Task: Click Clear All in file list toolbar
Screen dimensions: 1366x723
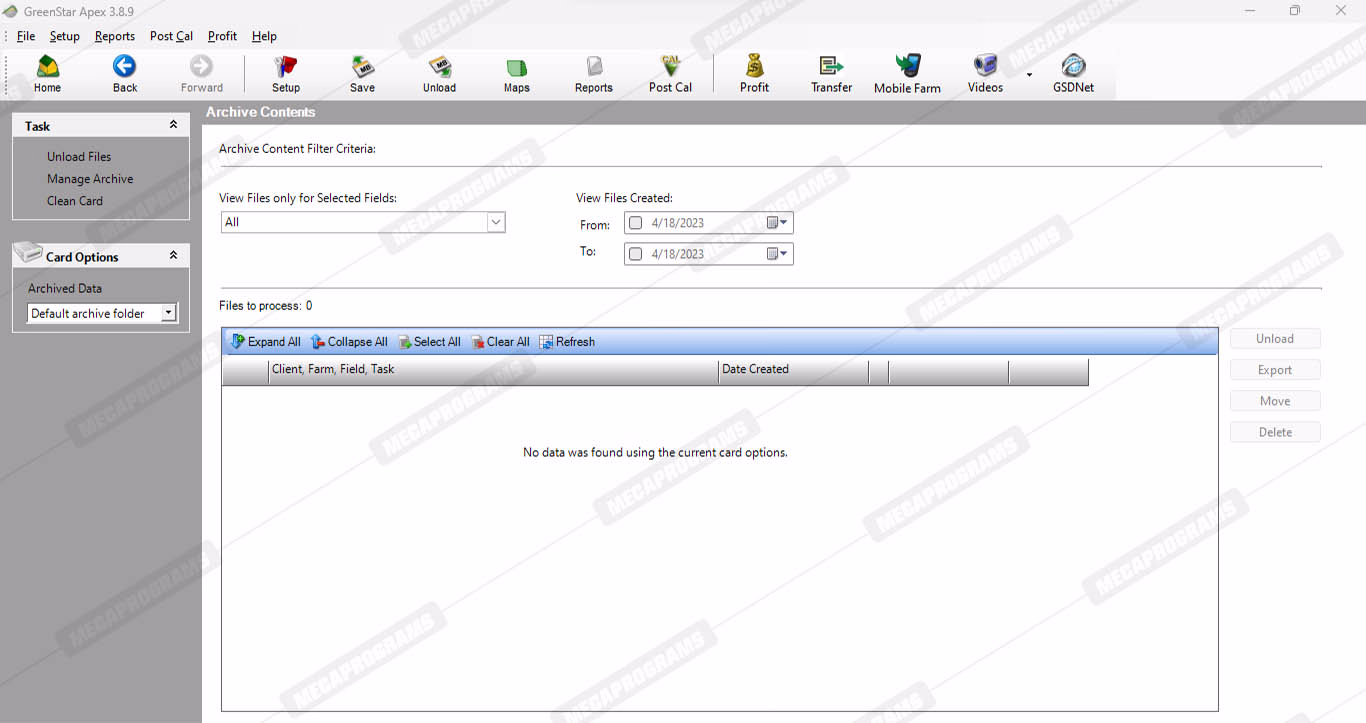Action: 500,342
